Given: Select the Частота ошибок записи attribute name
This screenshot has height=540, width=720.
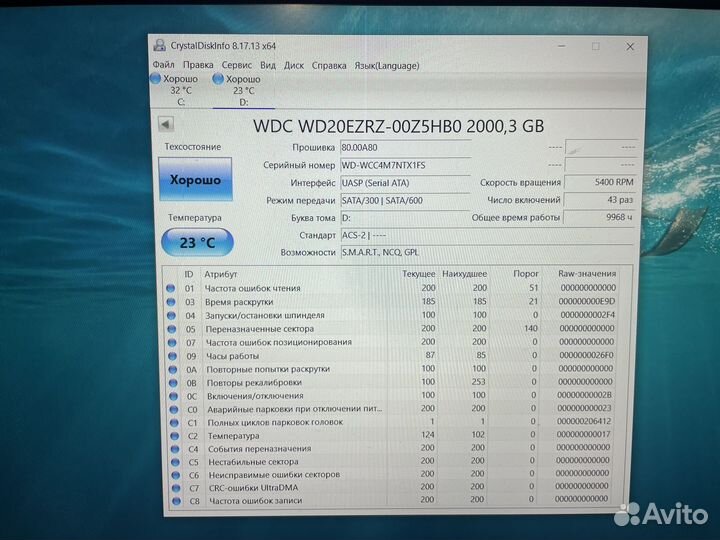Looking at the screenshot, I should point(256,501).
